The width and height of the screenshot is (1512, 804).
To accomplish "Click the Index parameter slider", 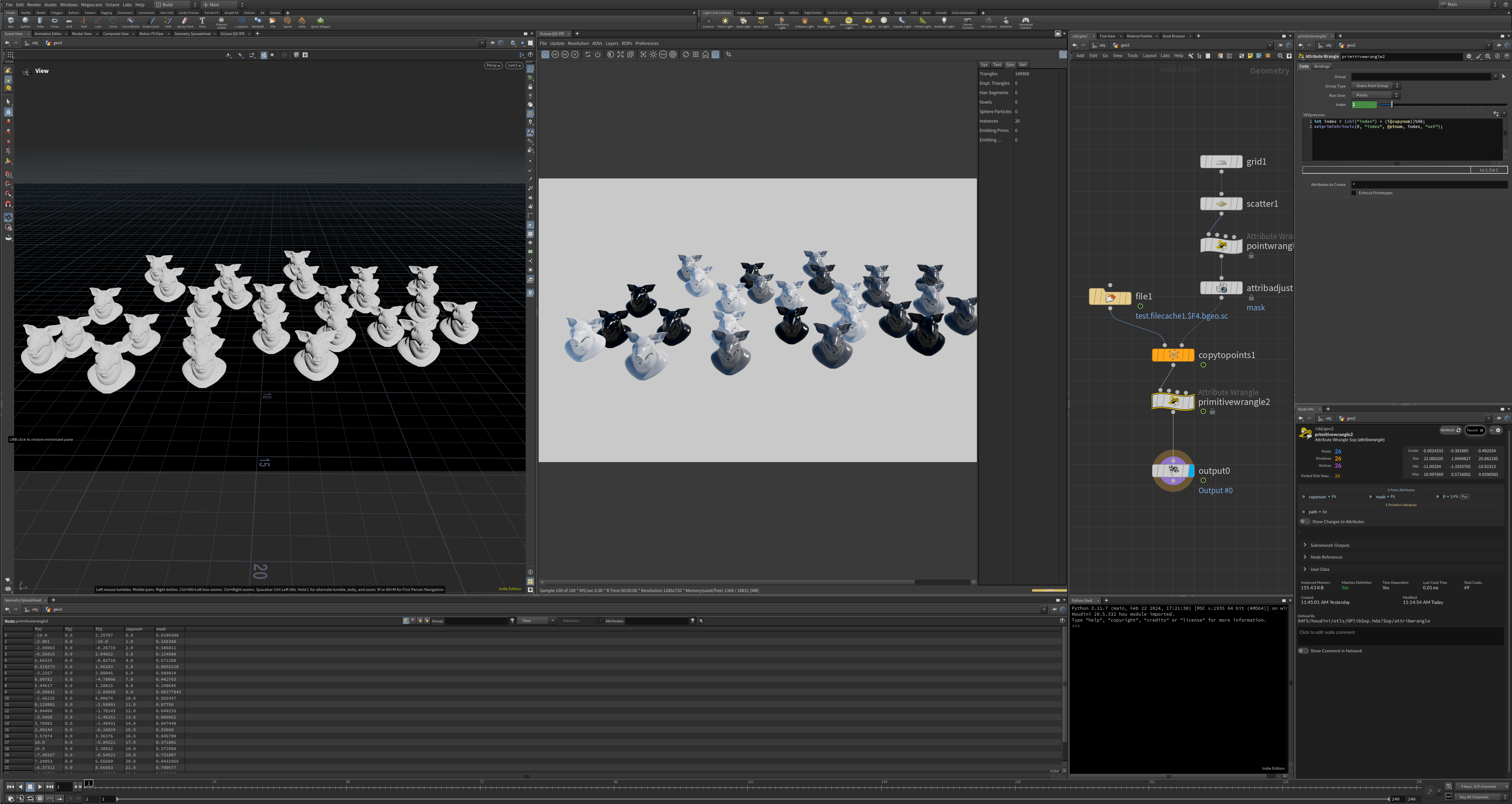I will pyautogui.click(x=1443, y=104).
